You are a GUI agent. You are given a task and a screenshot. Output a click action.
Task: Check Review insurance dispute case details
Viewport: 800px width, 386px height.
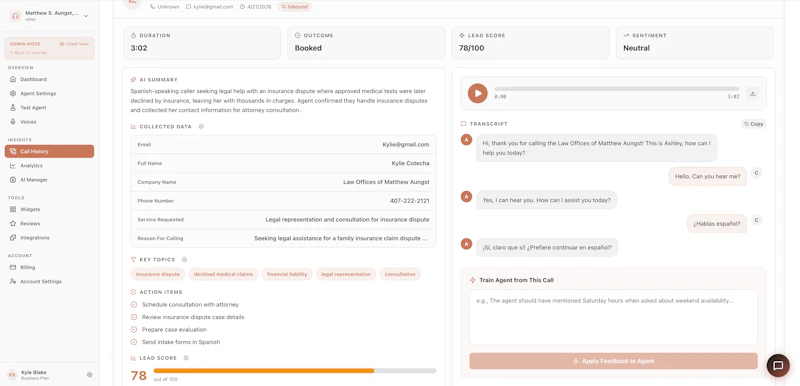tap(134, 317)
